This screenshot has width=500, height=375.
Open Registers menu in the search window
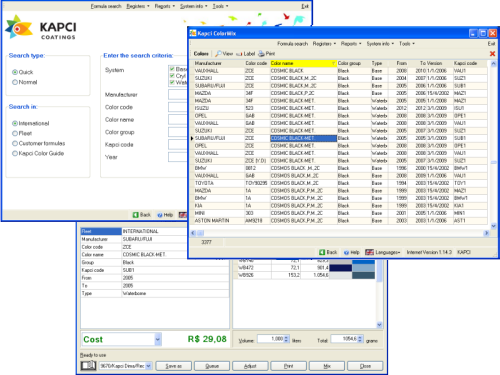138,6
